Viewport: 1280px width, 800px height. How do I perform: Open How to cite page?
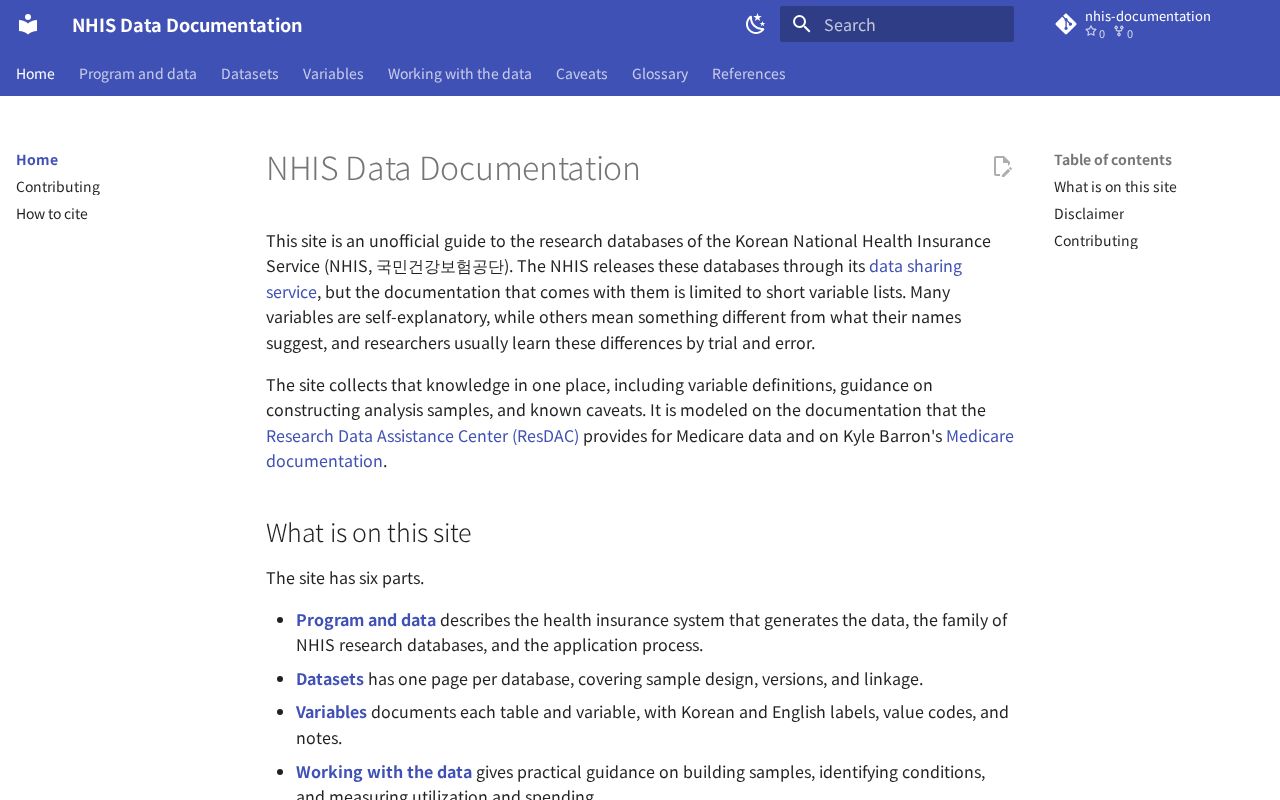pyautogui.click(x=52, y=213)
